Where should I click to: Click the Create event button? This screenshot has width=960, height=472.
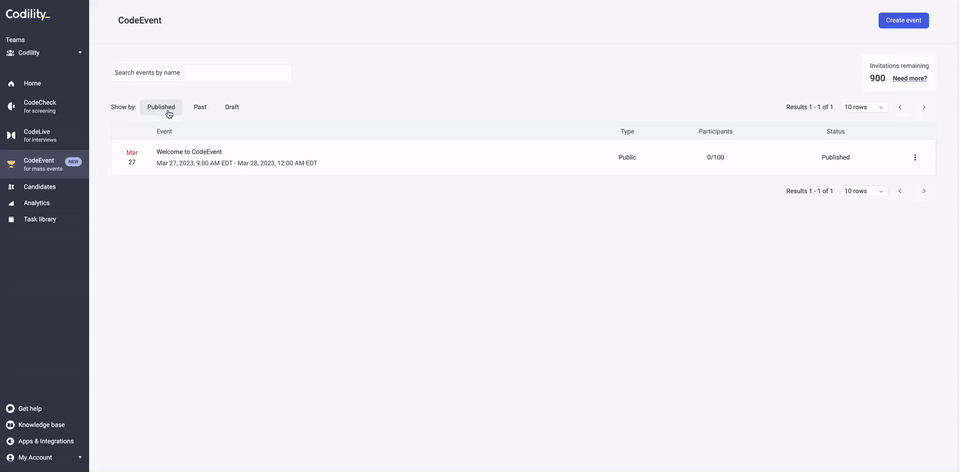[904, 20]
